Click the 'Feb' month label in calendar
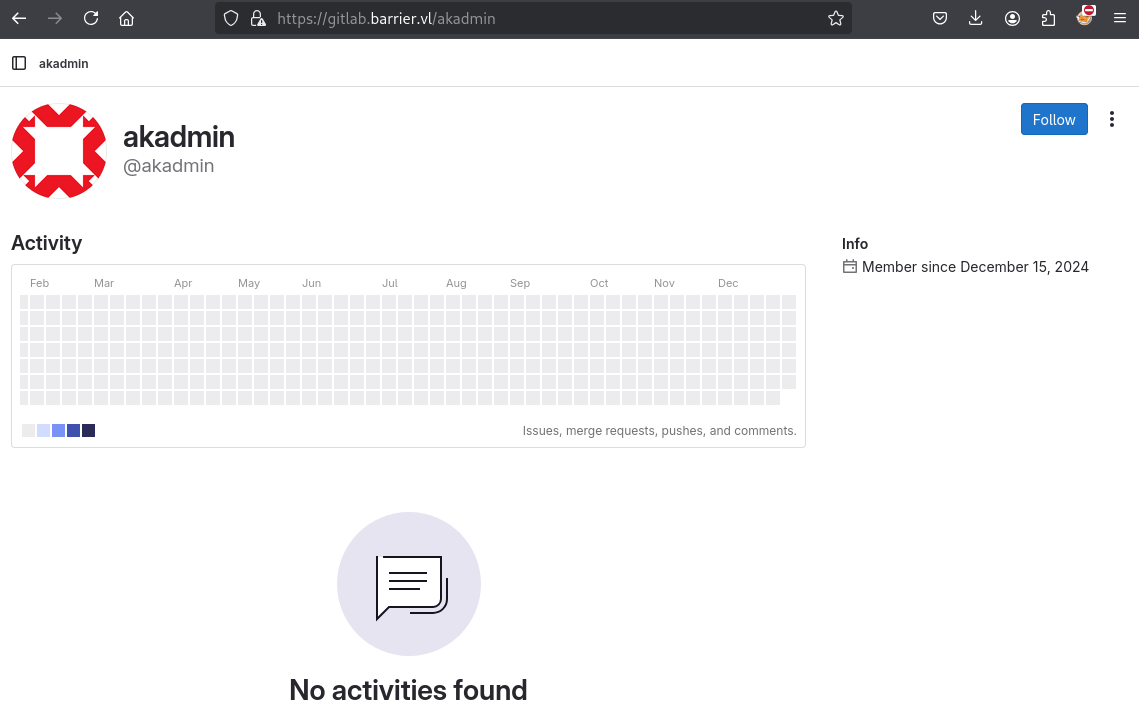Image resolution: width=1139 pixels, height=726 pixels. [x=39, y=283]
